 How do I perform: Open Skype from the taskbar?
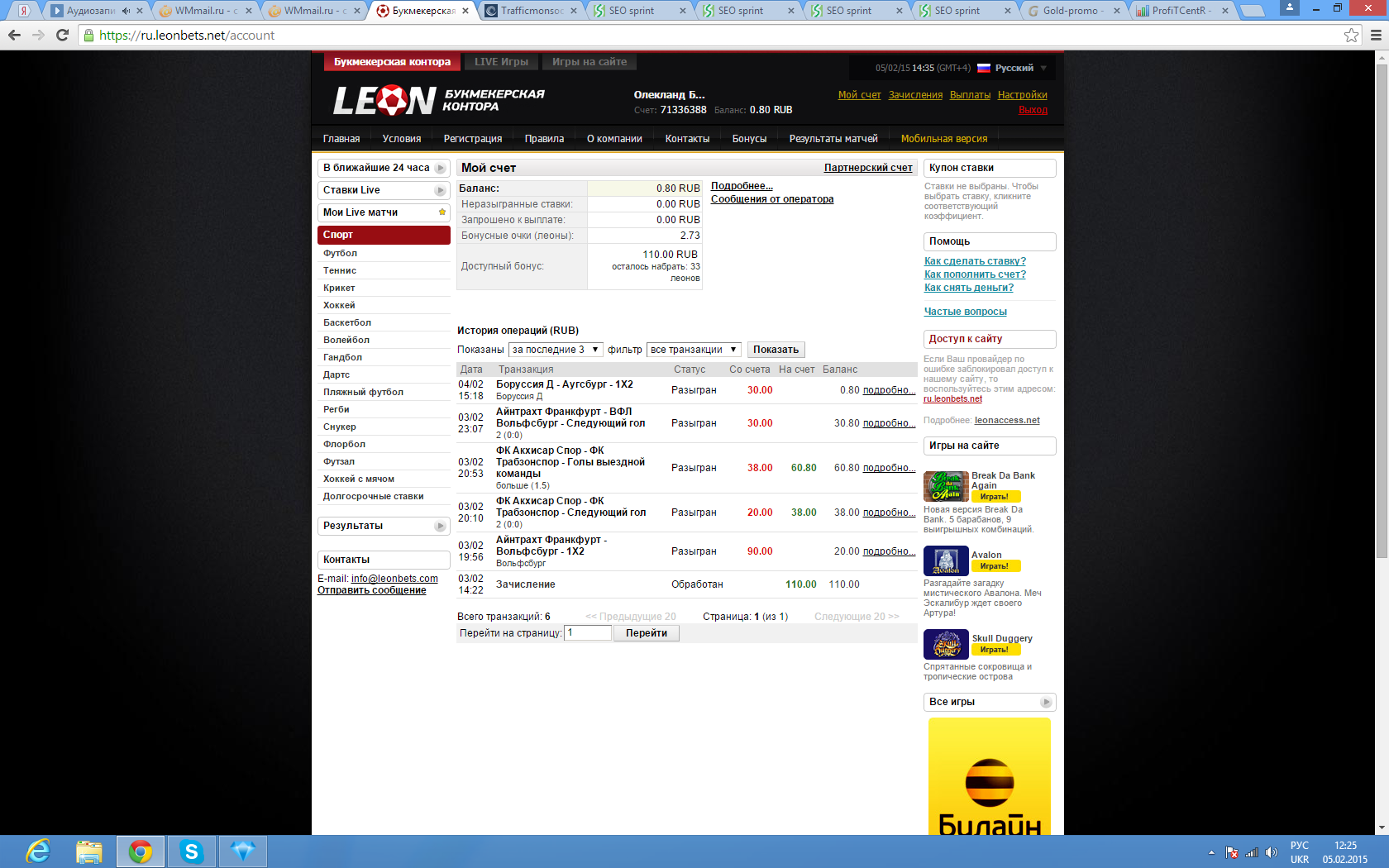[192, 851]
